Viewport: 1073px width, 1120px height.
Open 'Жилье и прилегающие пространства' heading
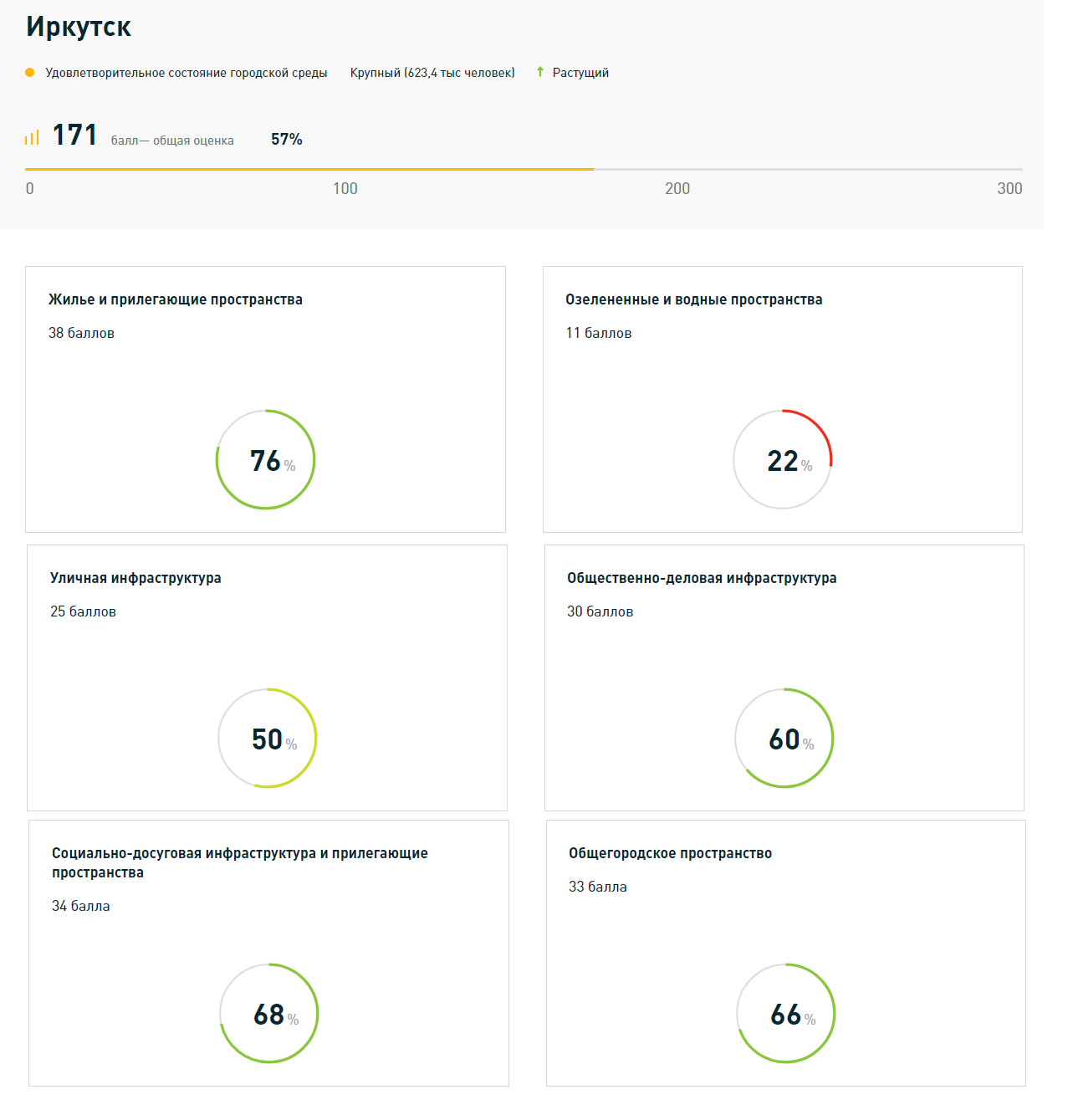(x=176, y=299)
